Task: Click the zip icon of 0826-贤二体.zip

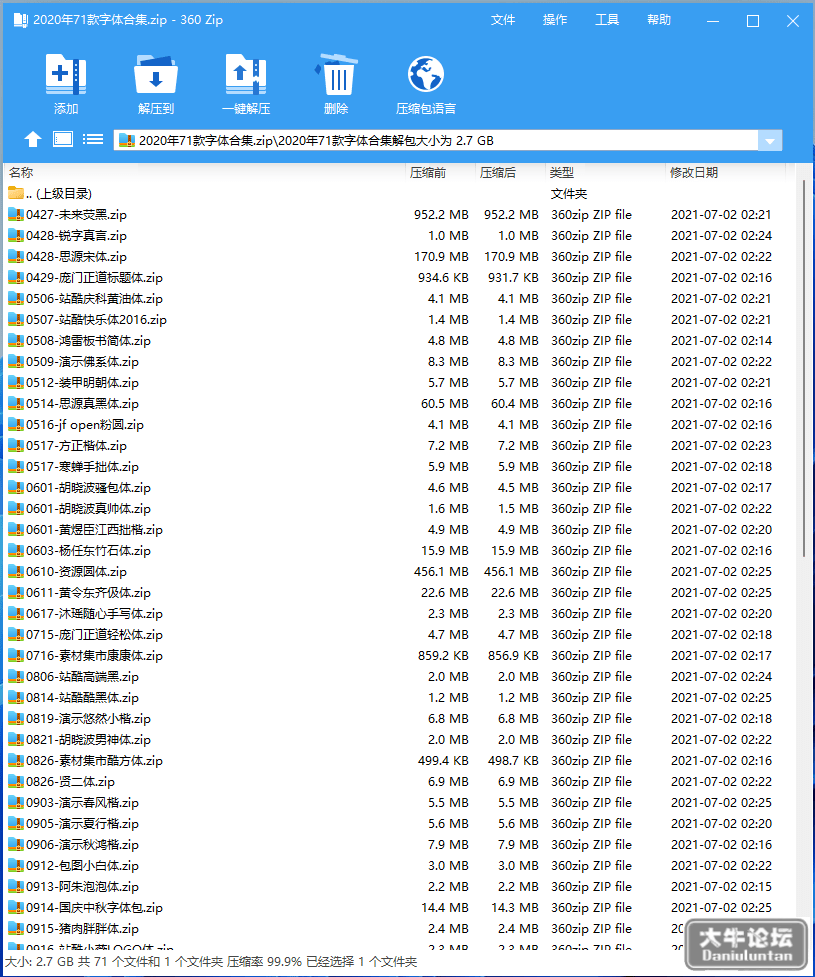Action: click(x=16, y=781)
